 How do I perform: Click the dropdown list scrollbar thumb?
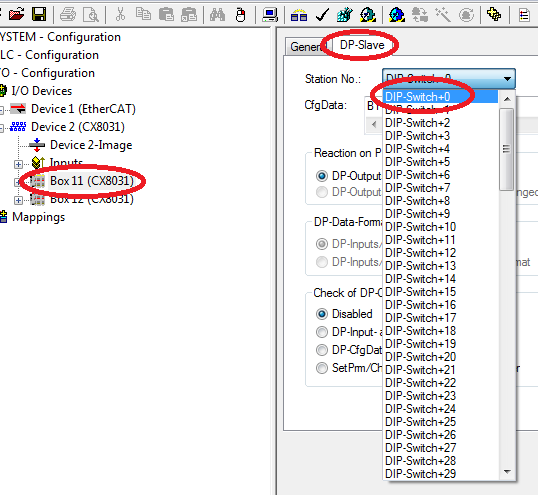pyautogui.click(x=506, y=149)
